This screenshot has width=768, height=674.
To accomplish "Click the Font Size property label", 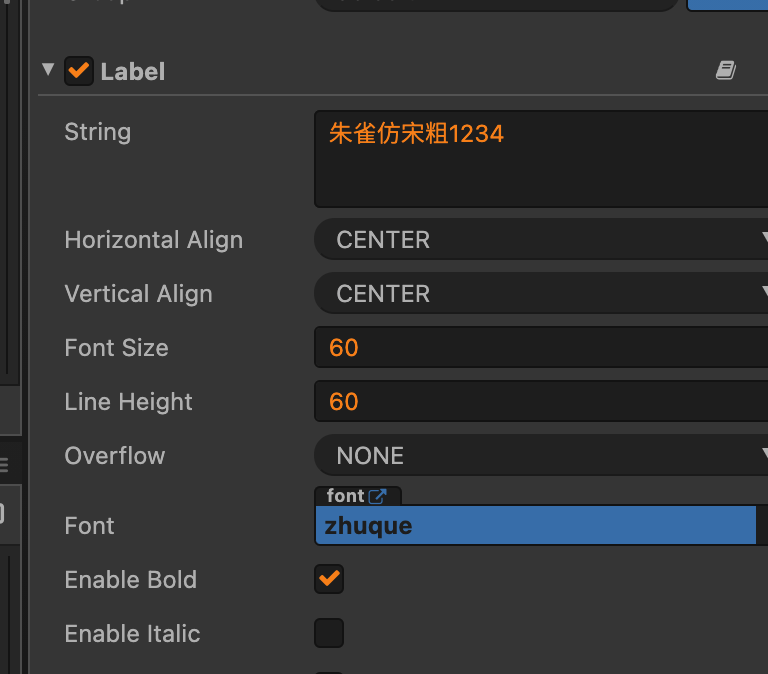I will 116,348.
